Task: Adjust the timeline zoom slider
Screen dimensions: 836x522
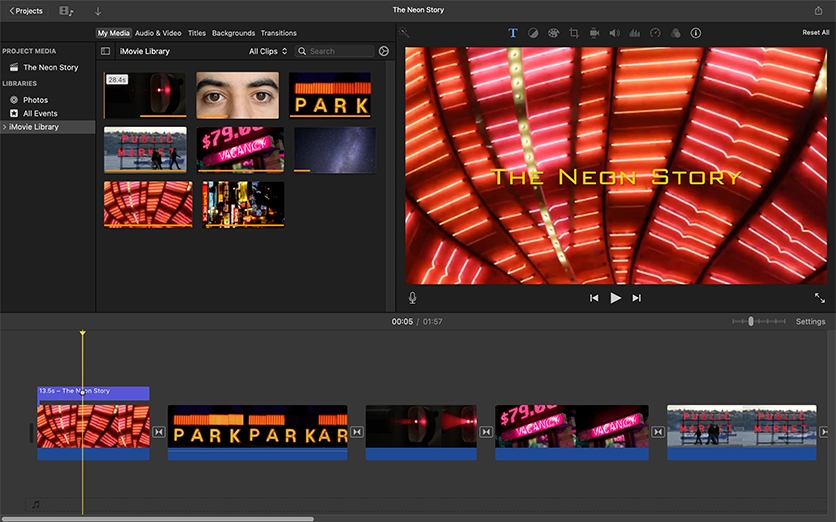Action: (x=751, y=322)
